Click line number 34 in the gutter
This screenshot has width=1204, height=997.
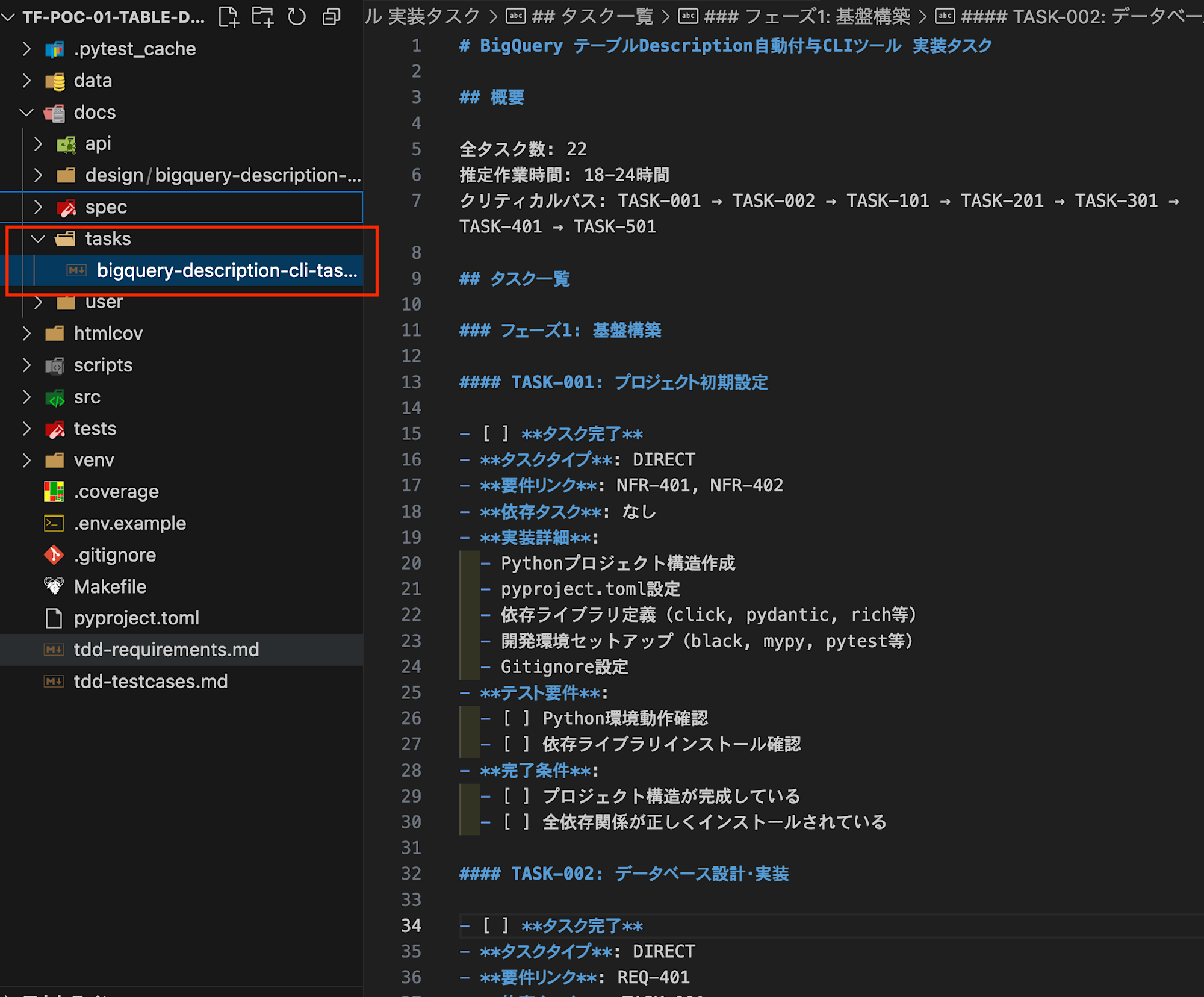coord(411,926)
